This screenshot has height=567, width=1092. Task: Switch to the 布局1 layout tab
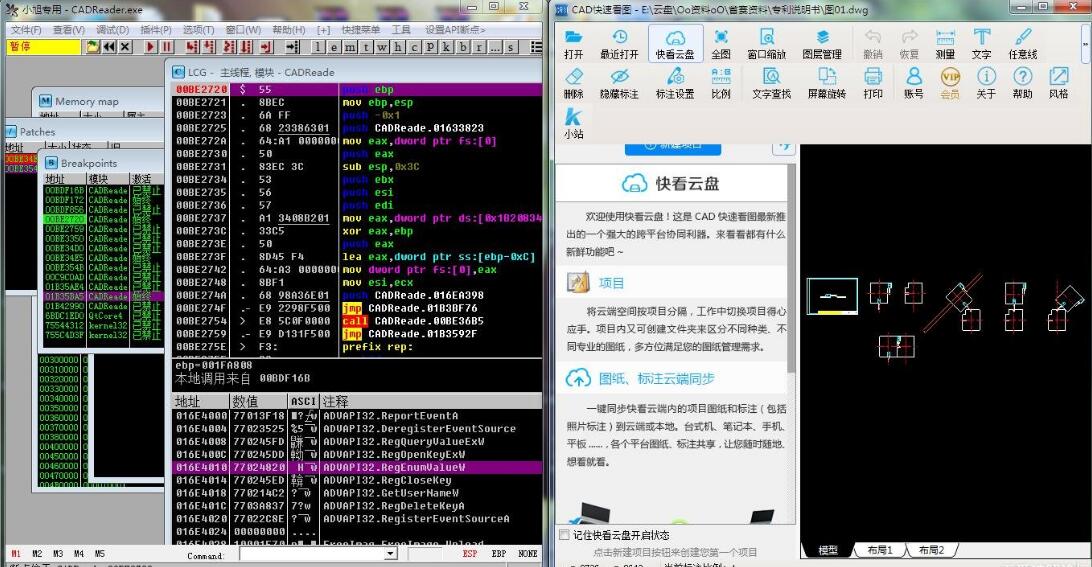(x=880, y=550)
